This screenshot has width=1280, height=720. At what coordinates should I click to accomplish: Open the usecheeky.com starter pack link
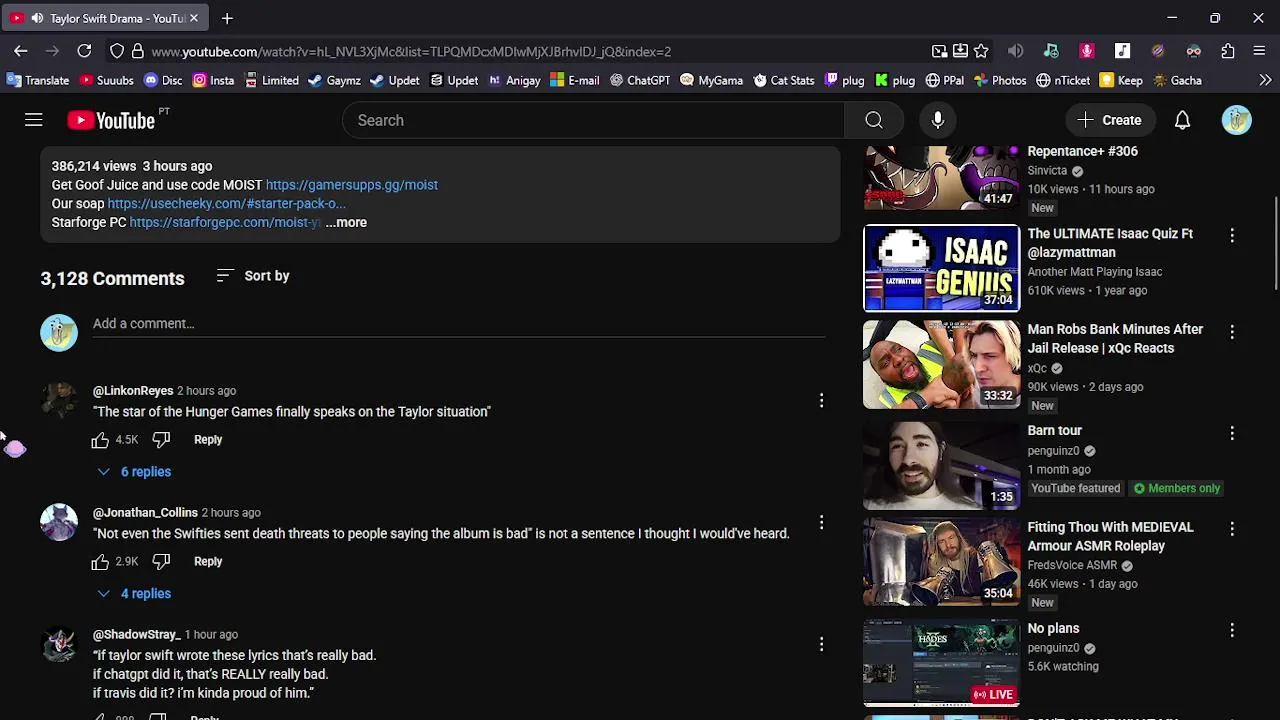tap(227, 204)
